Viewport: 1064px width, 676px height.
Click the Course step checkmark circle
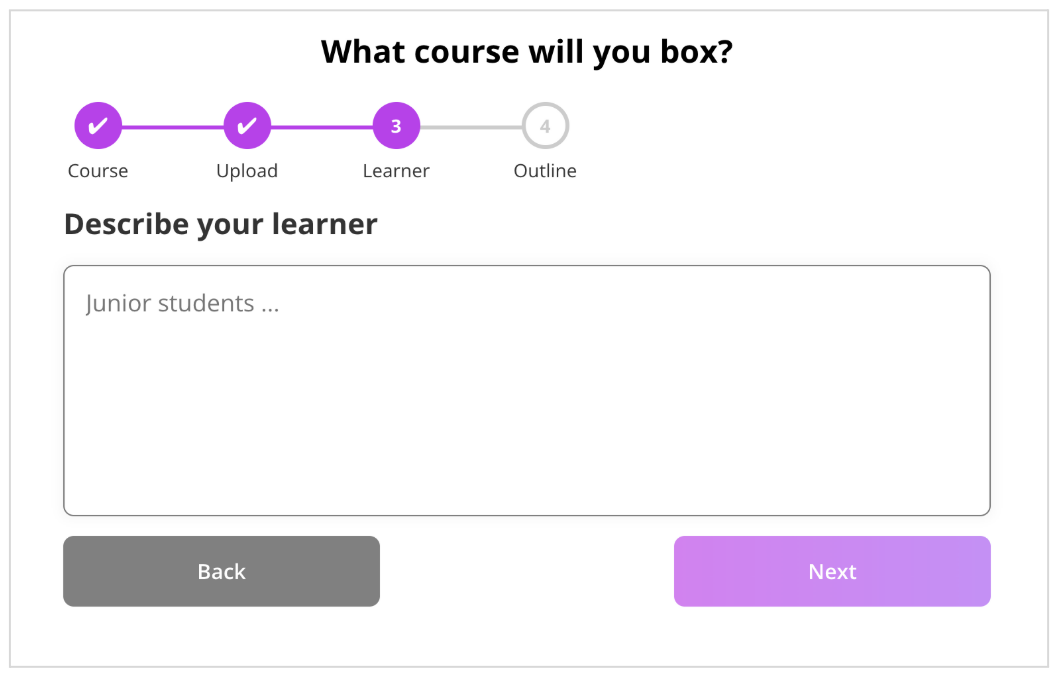[98, 126]
